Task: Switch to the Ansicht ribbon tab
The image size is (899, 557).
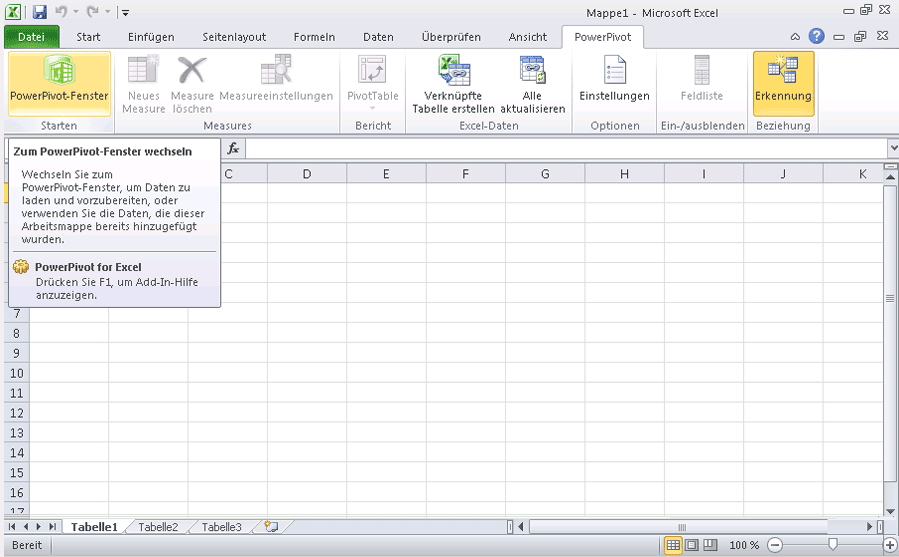Action: point(527,37)
